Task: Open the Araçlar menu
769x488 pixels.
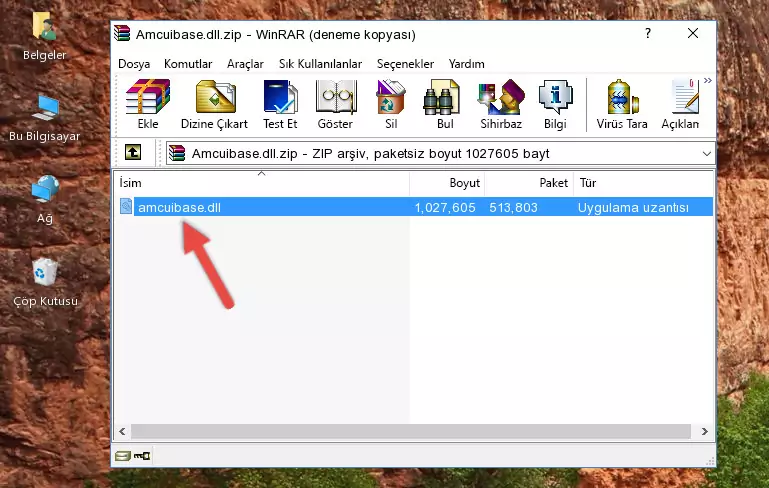Action: pos(245,64)
